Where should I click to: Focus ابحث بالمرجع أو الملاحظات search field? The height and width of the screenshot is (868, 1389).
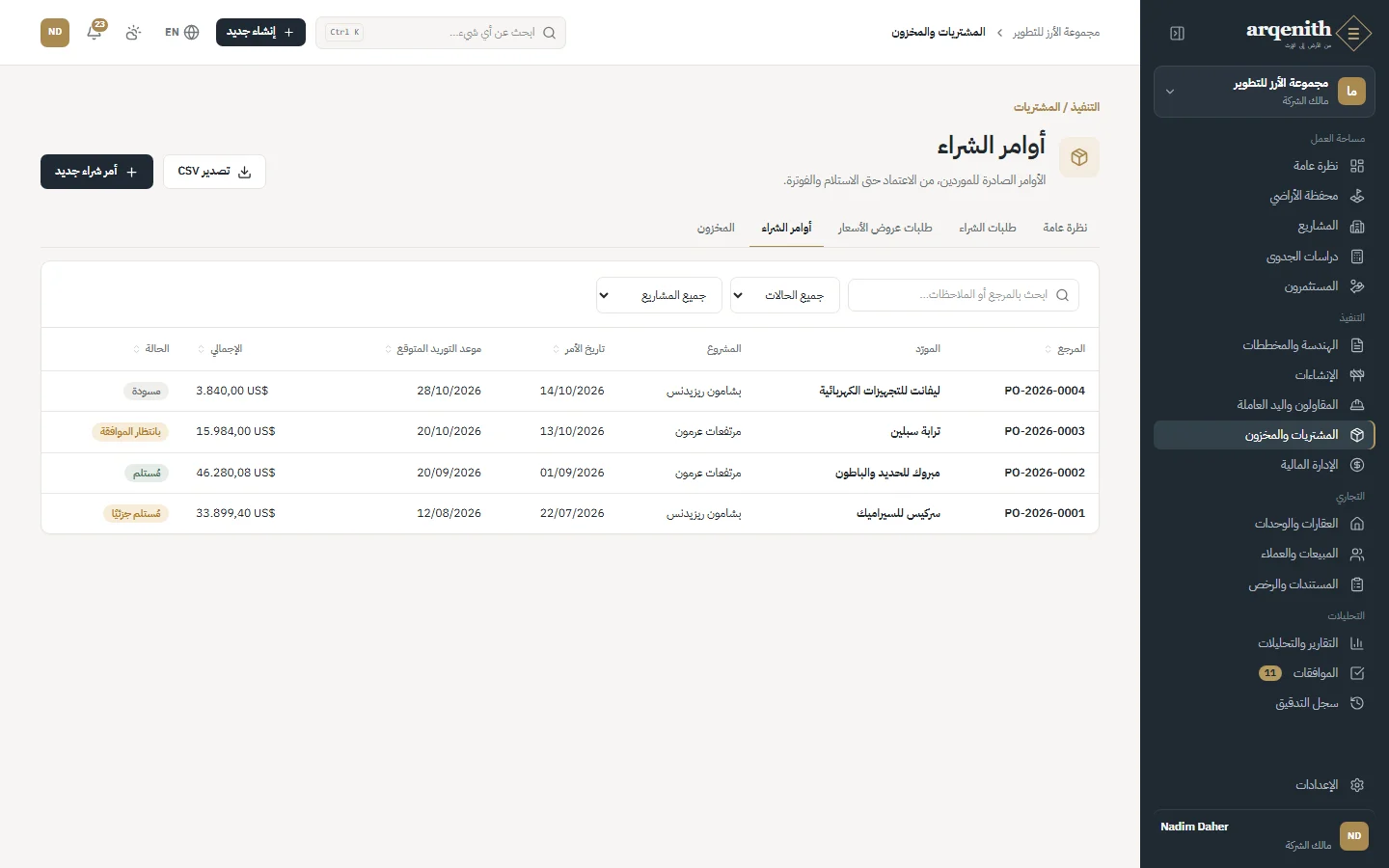tap(964, 295)
